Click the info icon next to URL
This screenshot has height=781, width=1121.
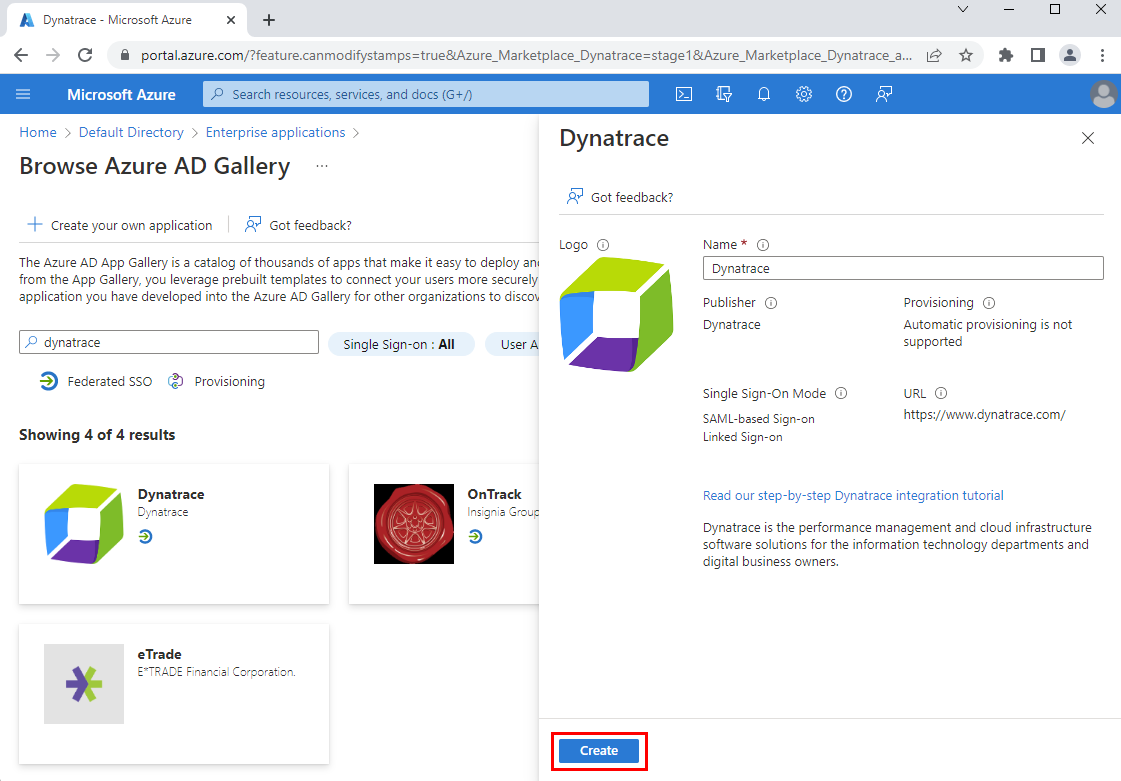coord(942,393)
